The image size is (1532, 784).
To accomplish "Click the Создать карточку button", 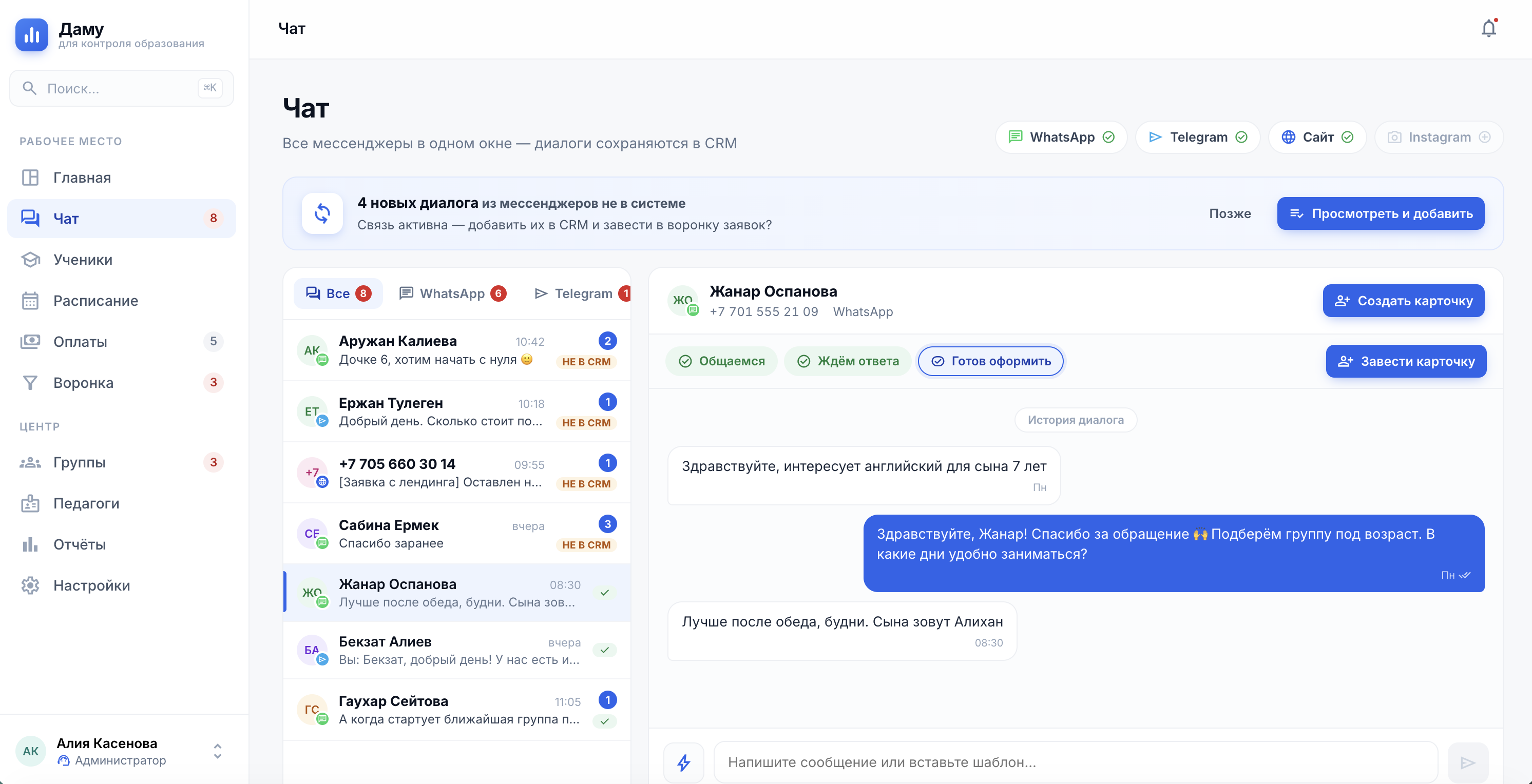I will click(x=1403, y=301).
